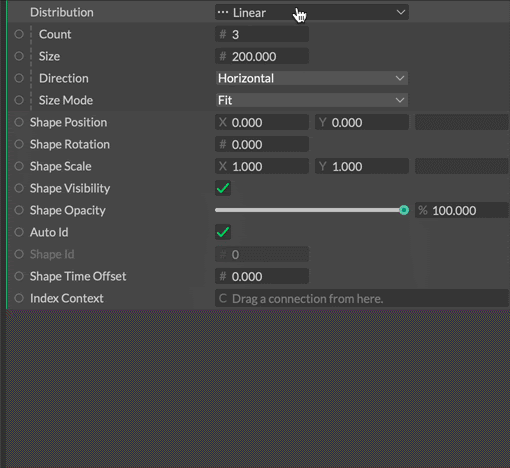Screen dimensions: 510x468
Task: Open the Direction Horizontal dropdown
Action: coord(312,78)
